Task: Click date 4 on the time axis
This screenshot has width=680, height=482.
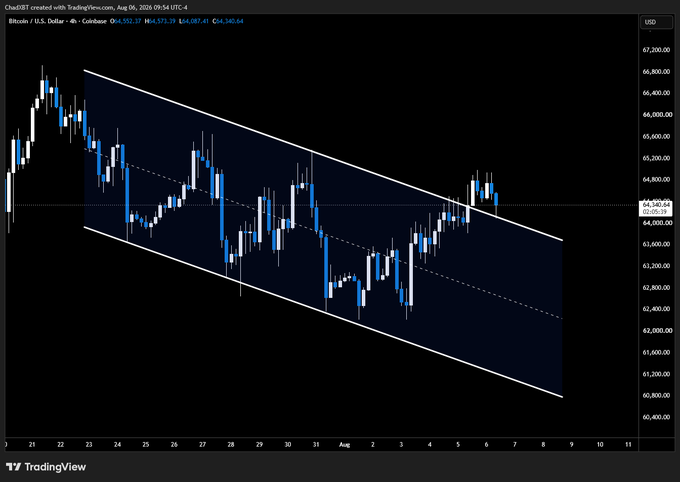Action: tap(430, 445)
